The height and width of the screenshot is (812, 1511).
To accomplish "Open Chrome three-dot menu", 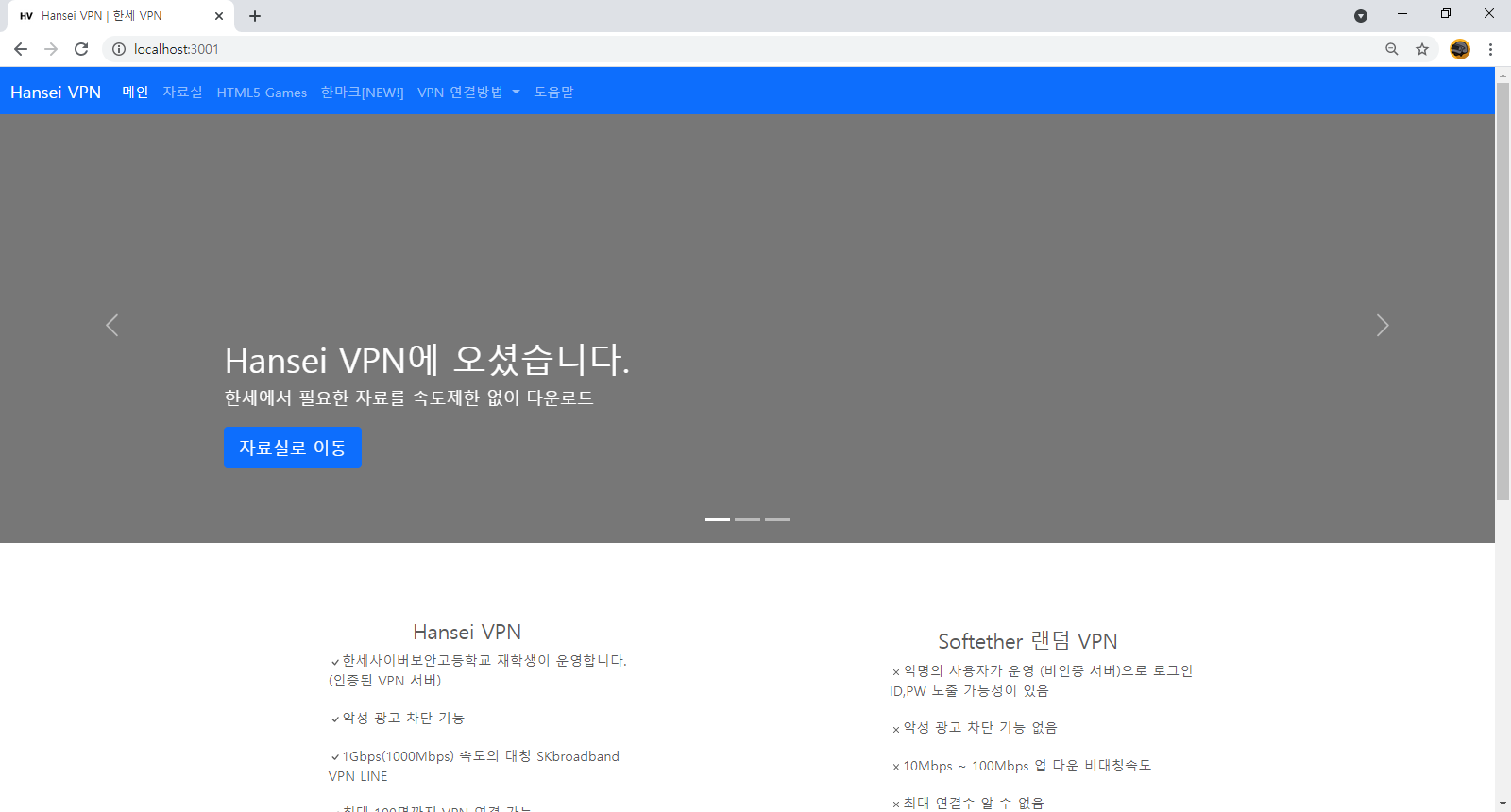I will 1490,49.
